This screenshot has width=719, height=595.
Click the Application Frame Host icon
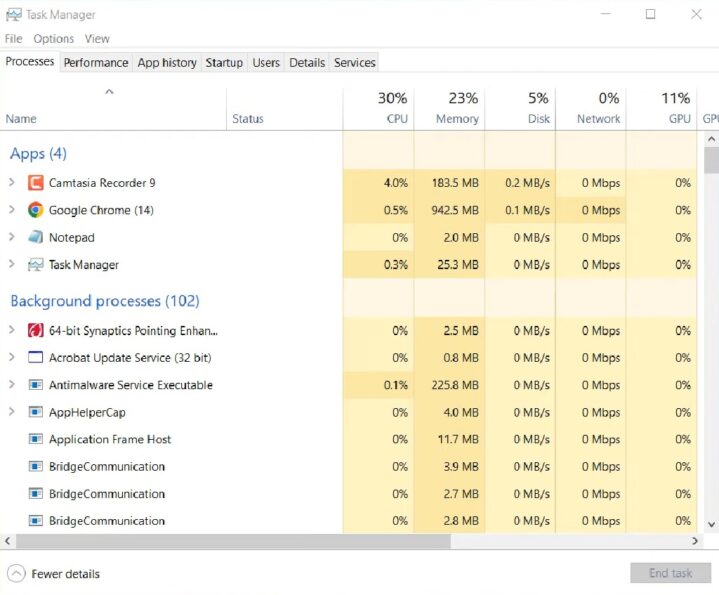point(35,439)
